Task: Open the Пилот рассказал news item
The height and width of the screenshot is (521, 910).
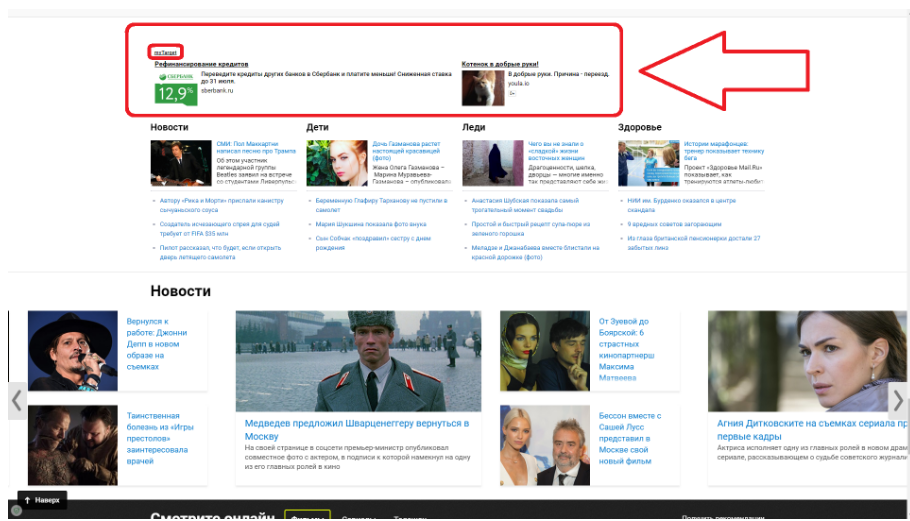Action: tap(220, 252)
